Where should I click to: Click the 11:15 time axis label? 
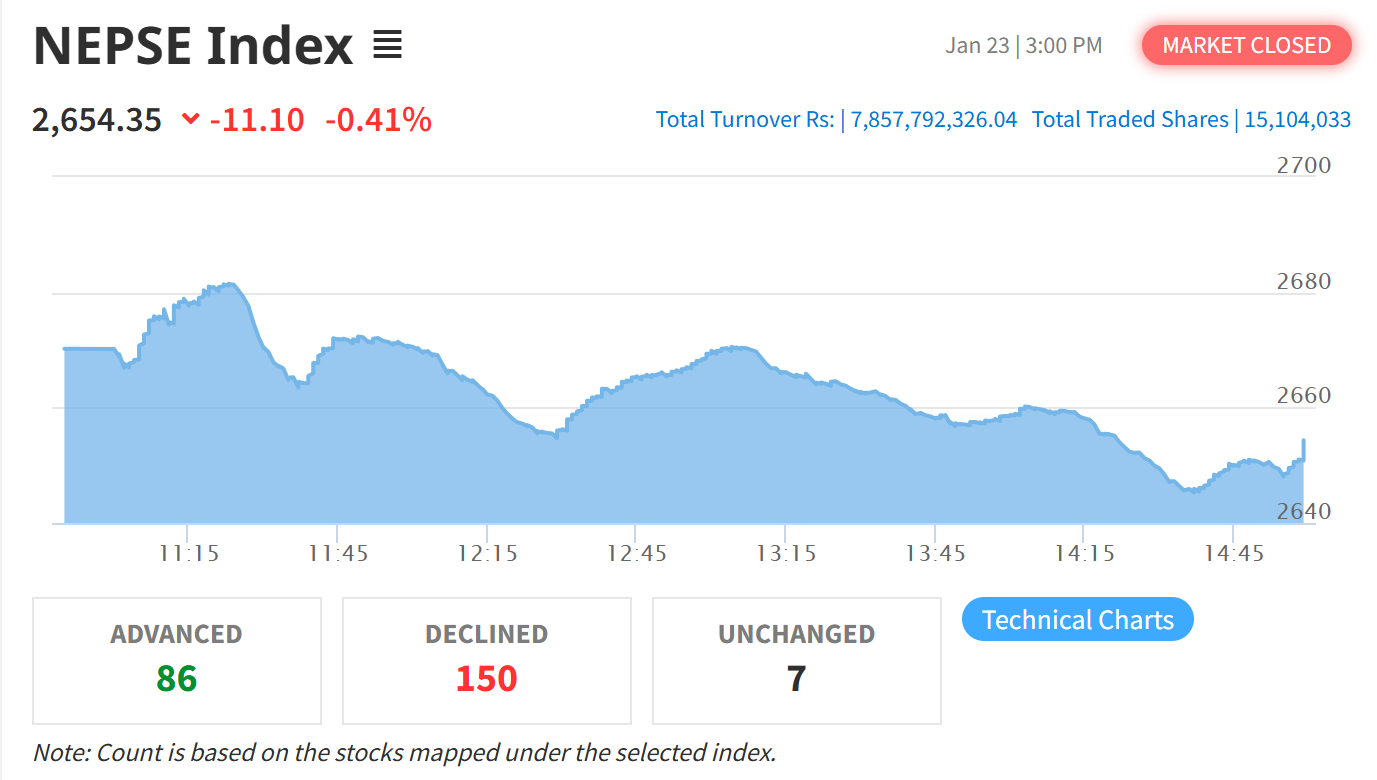tap(188, 553)
